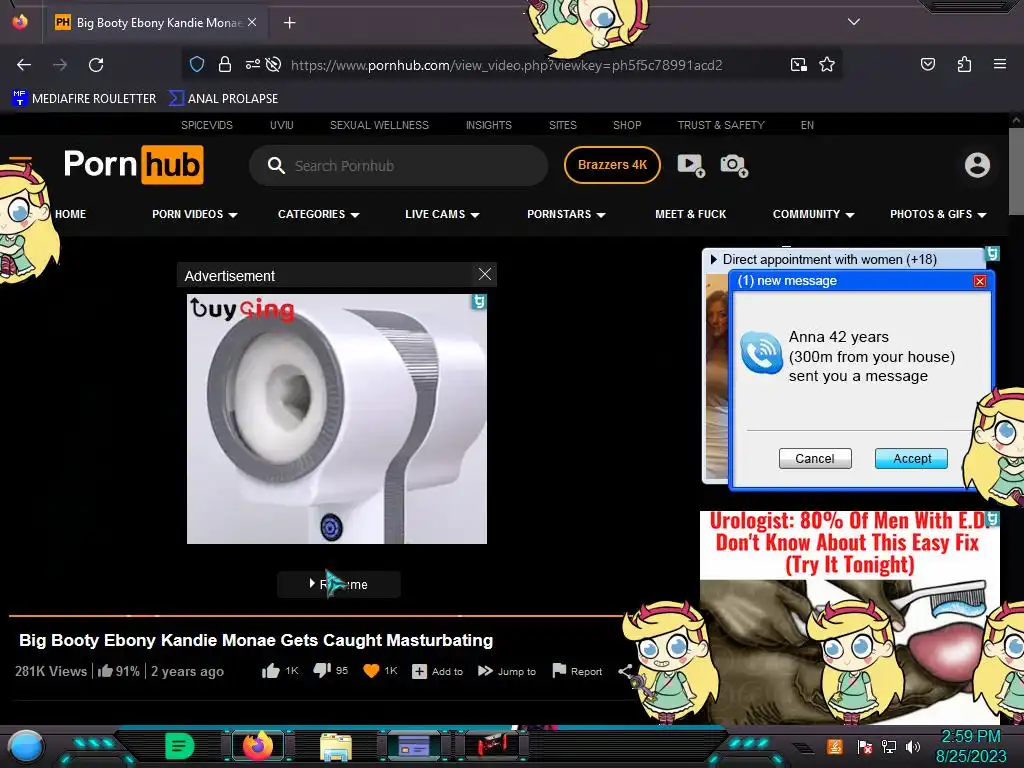Open the Start orb menu
Screen dimensions: 1024x768
(25, 747)
